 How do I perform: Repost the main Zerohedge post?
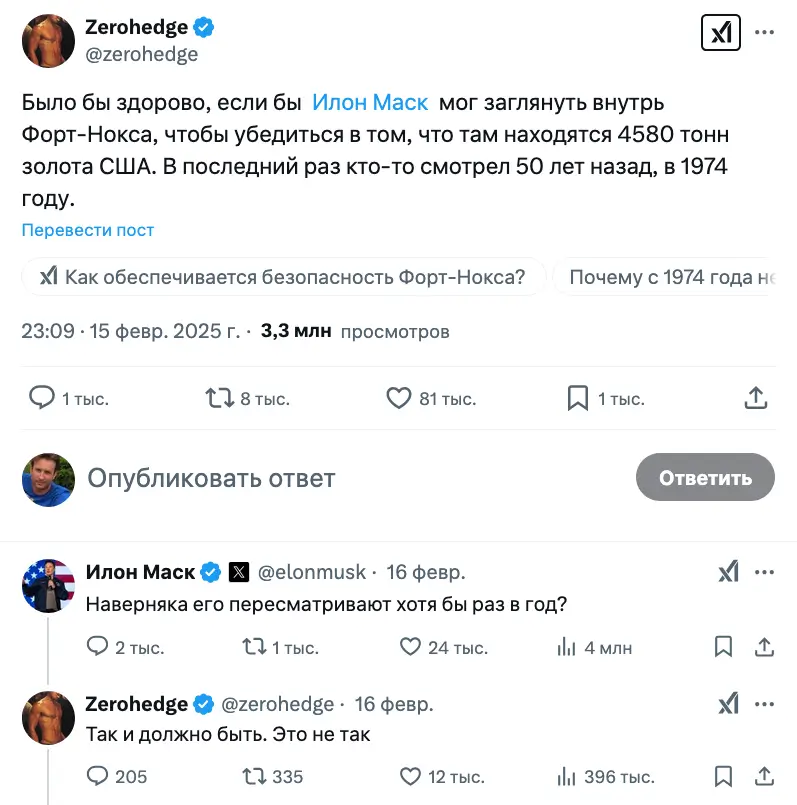pos(217,398)
